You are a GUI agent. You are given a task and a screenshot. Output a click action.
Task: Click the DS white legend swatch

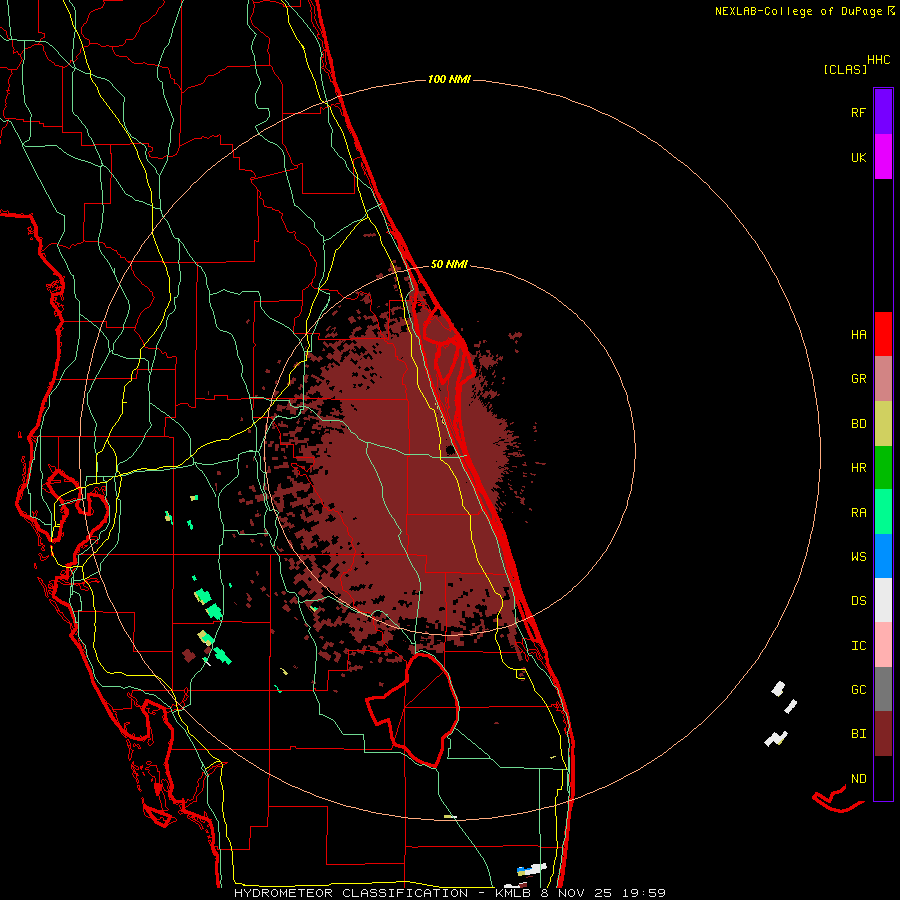(883, 600)
